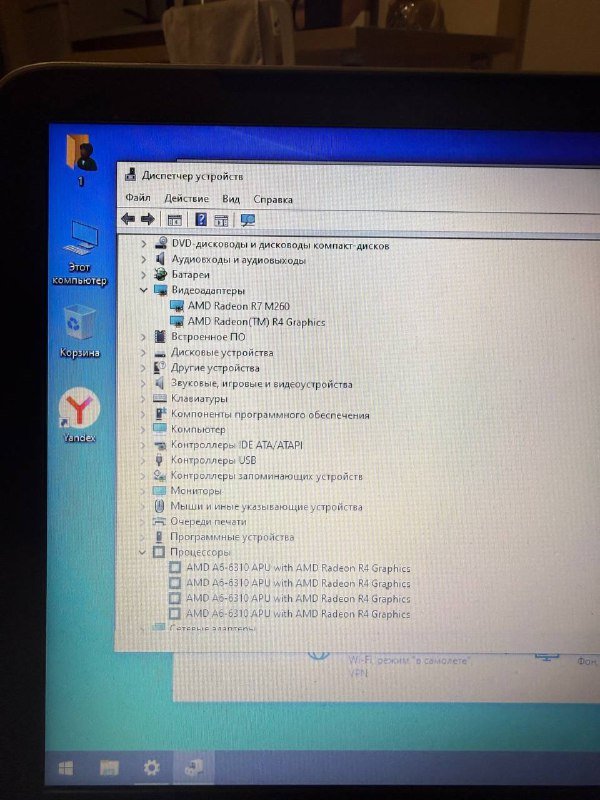Click the Back arrow in Device Manager toolbar
Viewport: 600px width, 800px height.
tap(128, 219)
